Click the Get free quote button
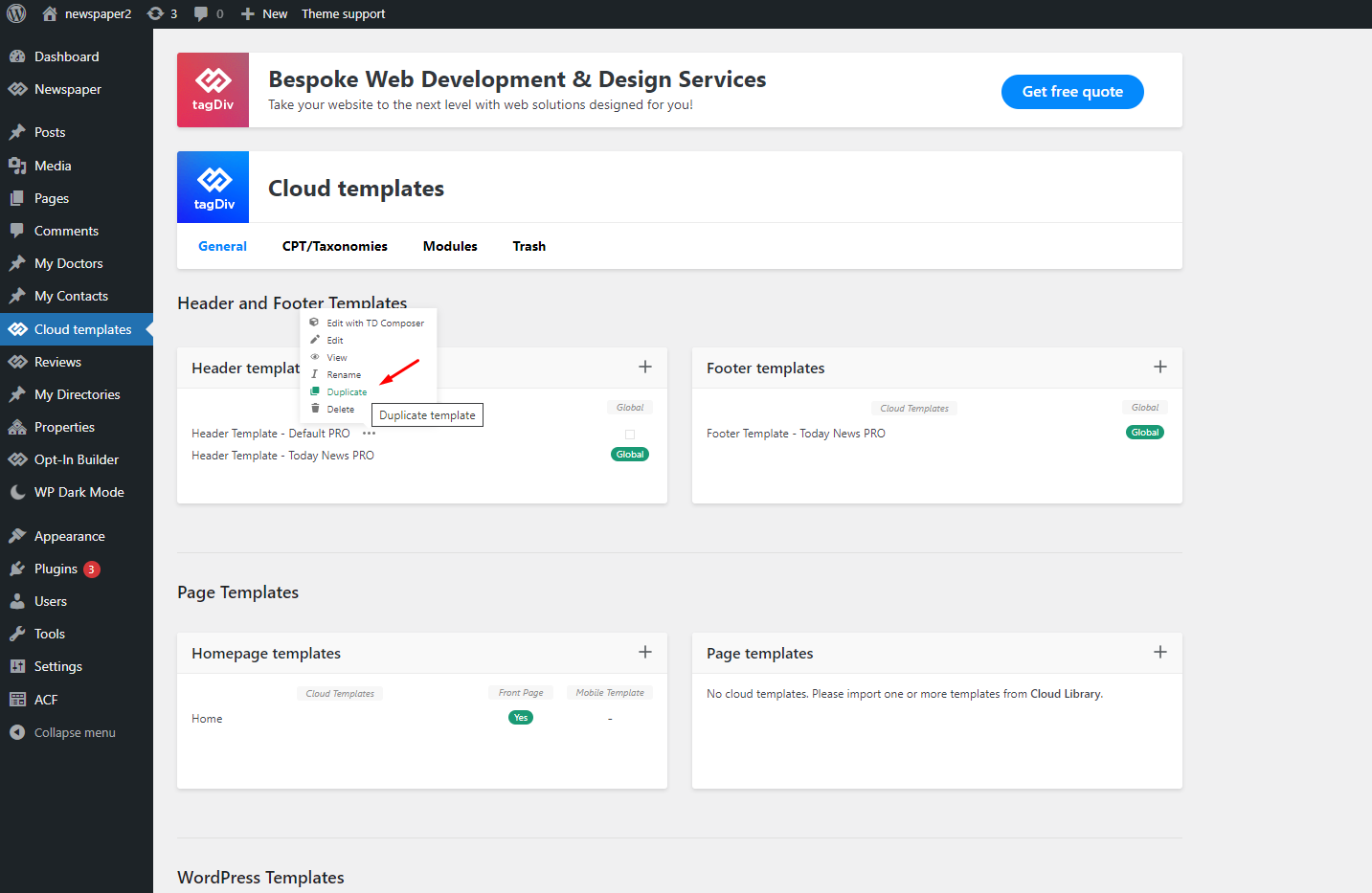This screenshot has width=1372, height=893. tap(1072, 92)
